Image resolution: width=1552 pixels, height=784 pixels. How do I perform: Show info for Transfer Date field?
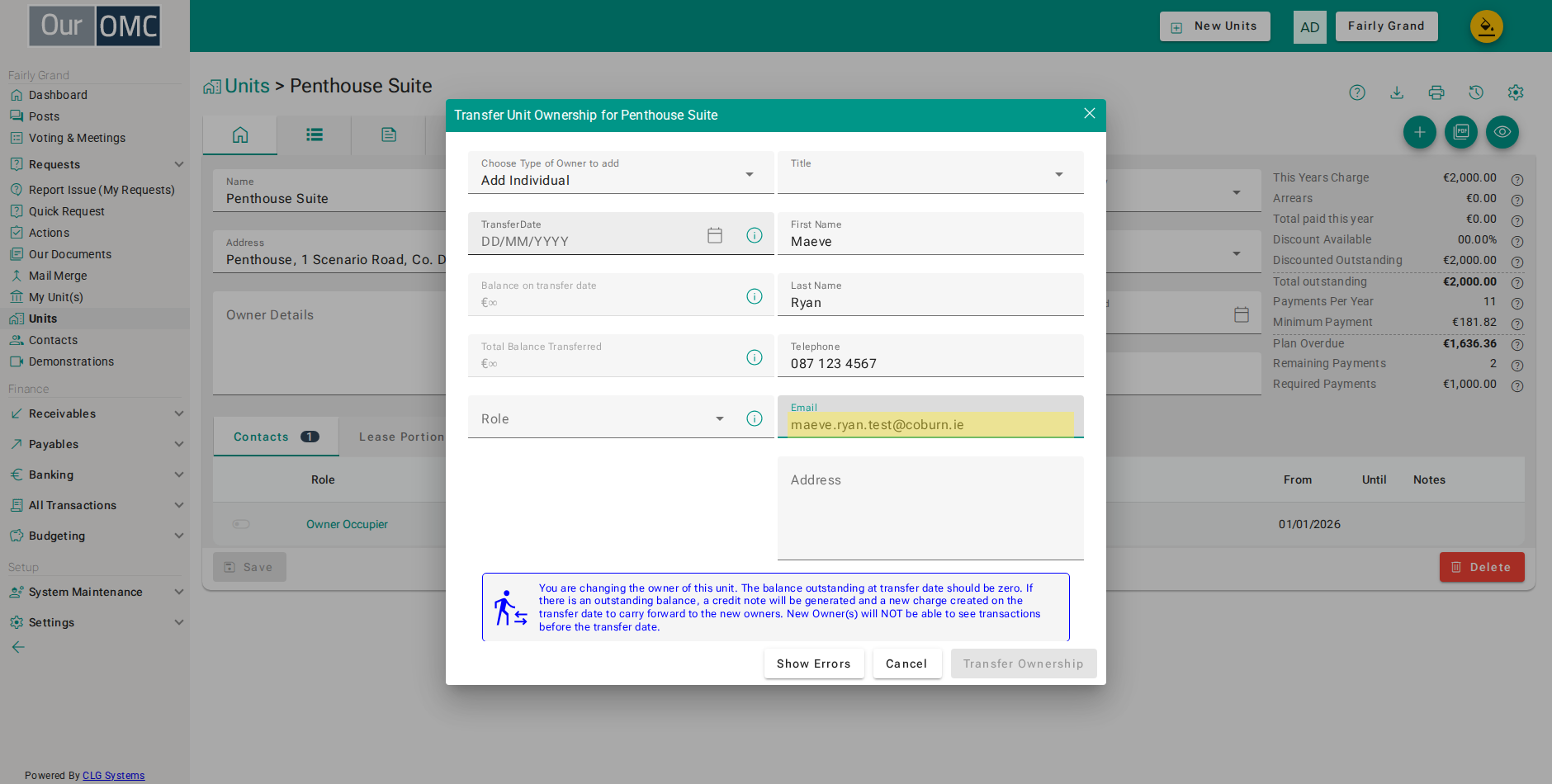[x=755, y=235]
